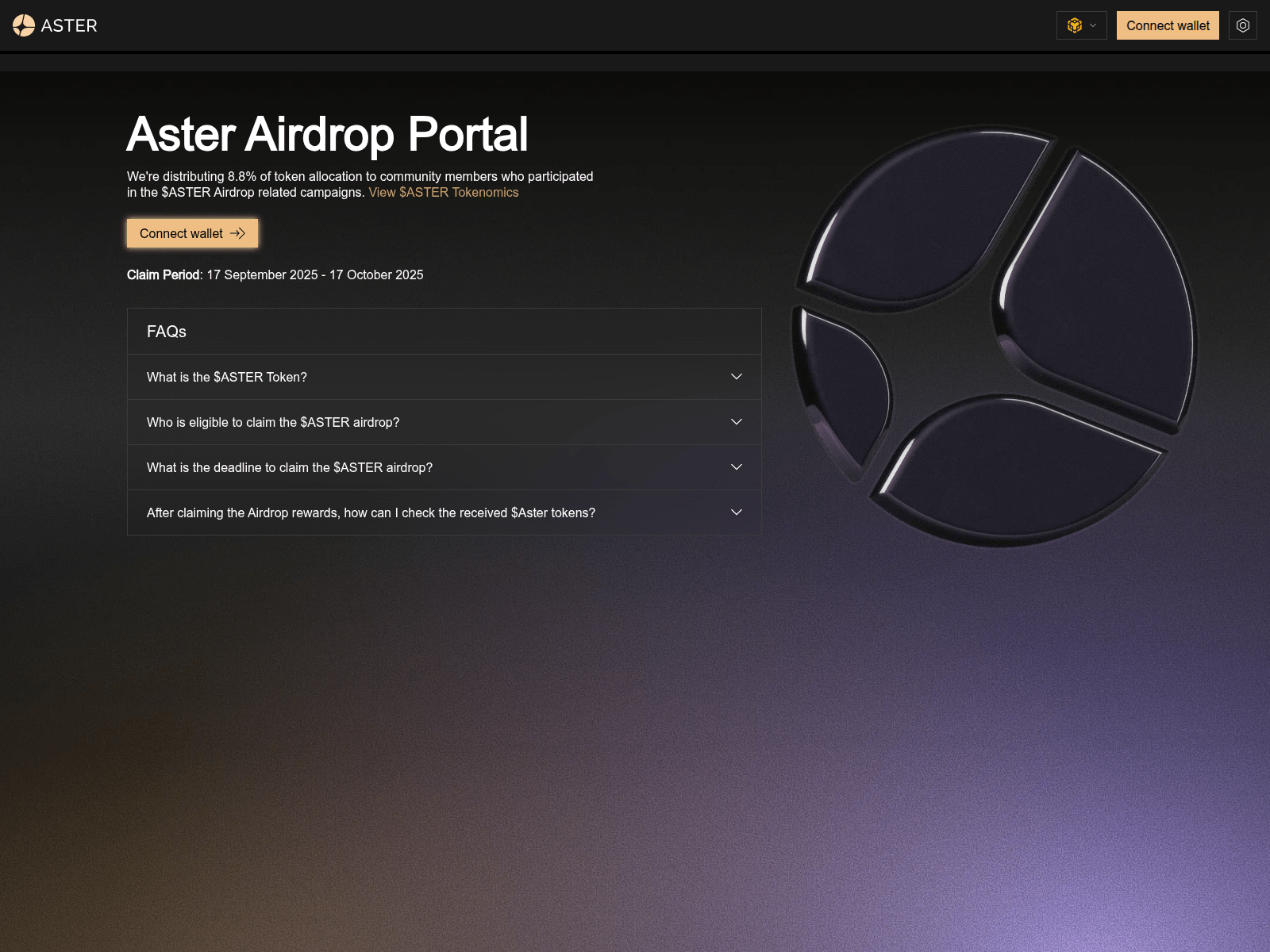The height and width of the screenshot is (952, 1270).
Task: Click the Aster logo icon in header
Action: click(x=24, y=25)
